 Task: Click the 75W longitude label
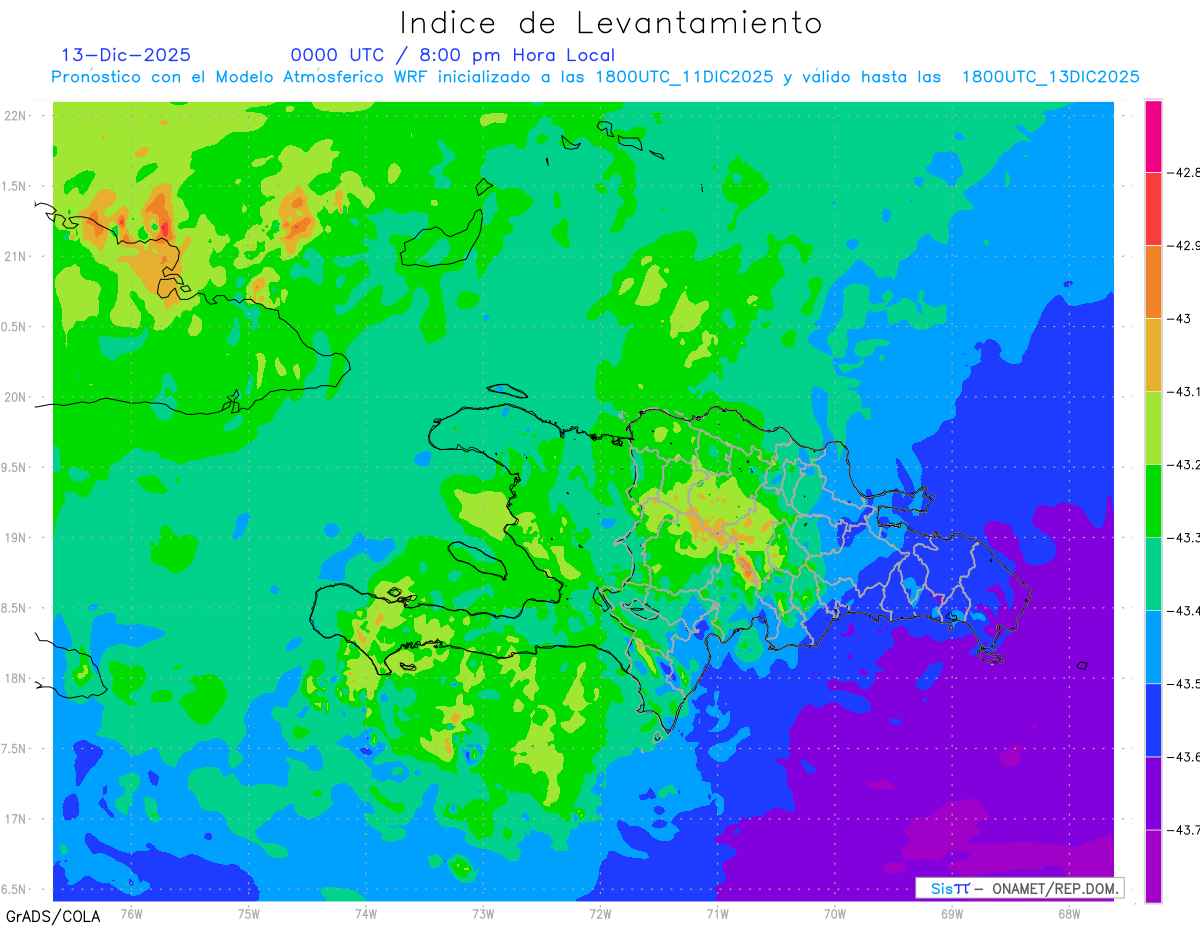click(x=249, y=914)
